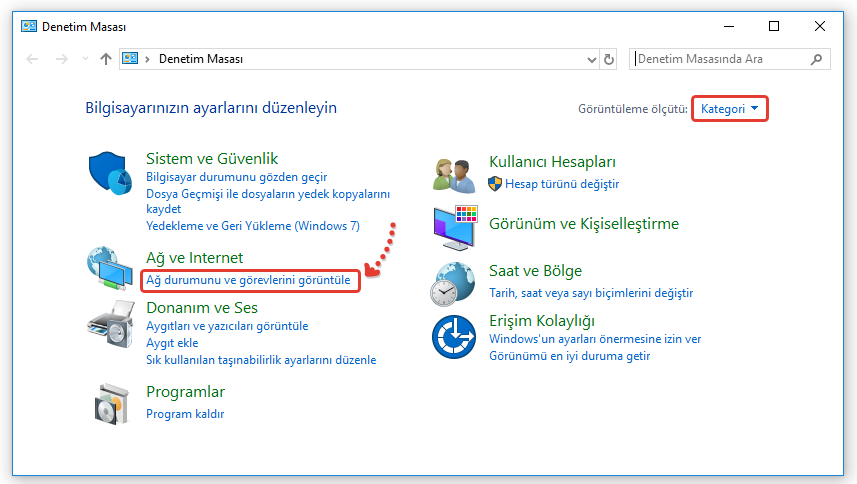Viewport: 857px width, 484px height.
Task: Open the Görünüm ve Kişiselleştirme monitor icon
Action: [x=454, y=228]
